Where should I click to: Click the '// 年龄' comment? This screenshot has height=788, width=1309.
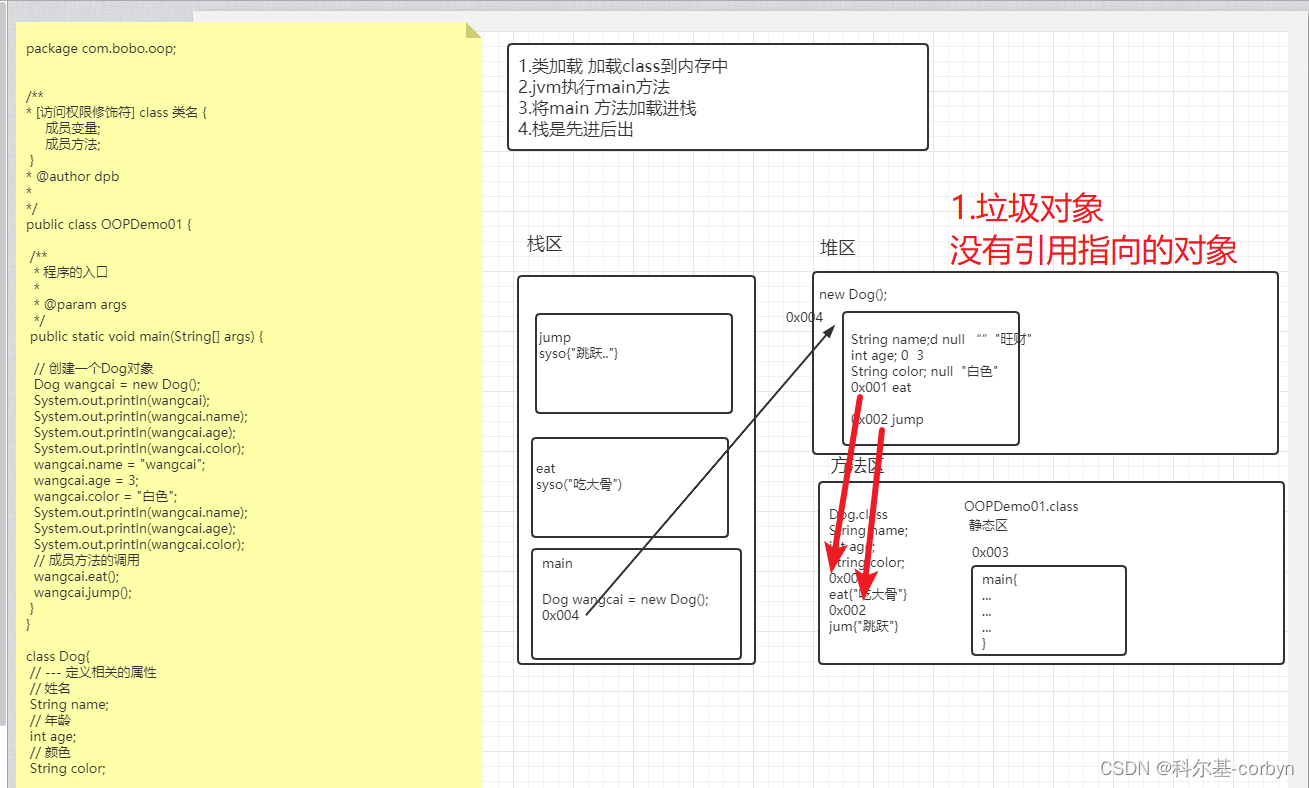50,720
